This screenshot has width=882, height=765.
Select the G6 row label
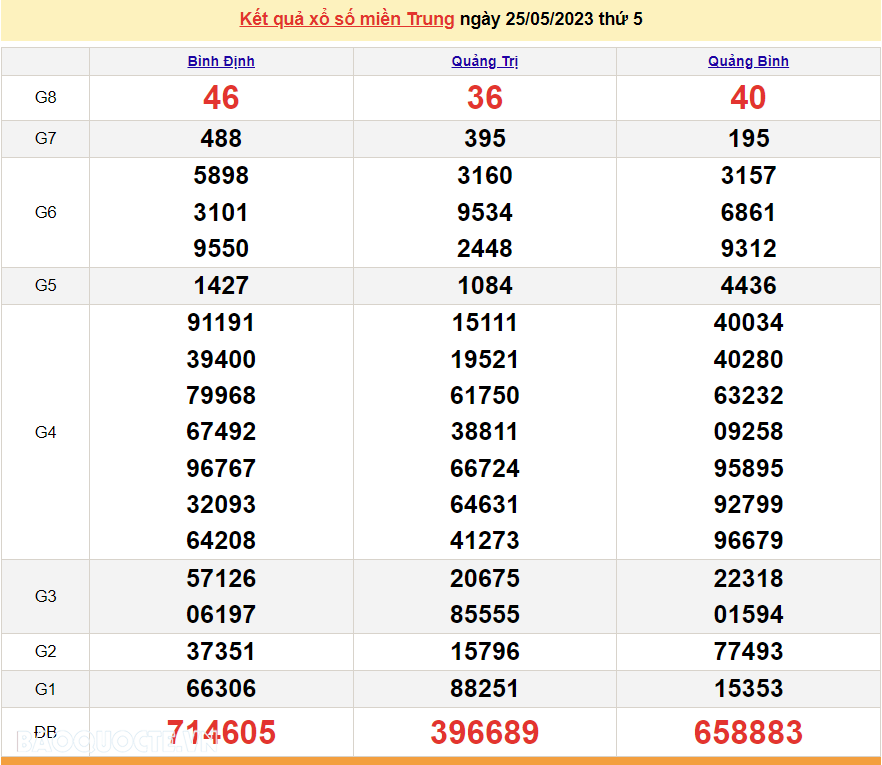(x=45, y=212)
